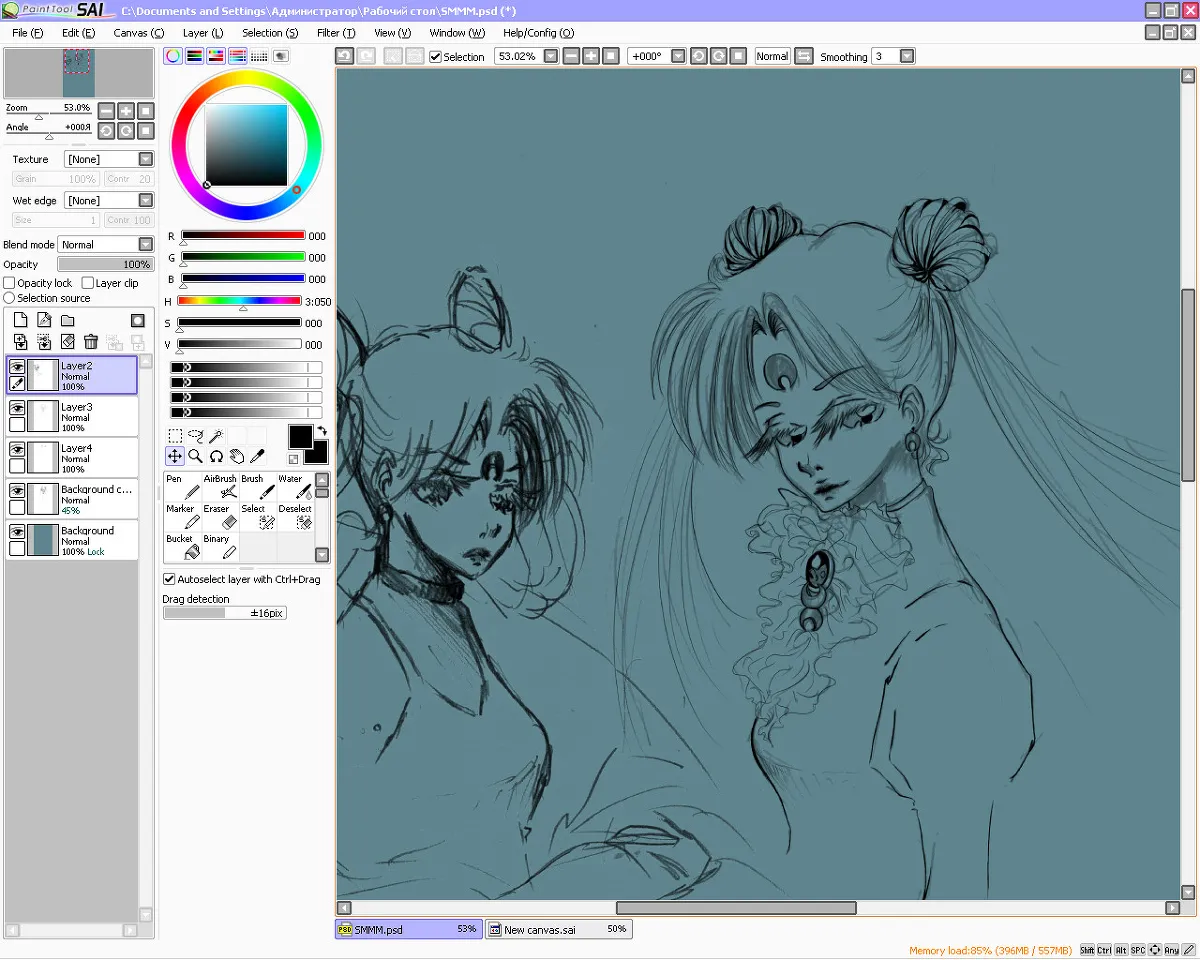This screenshot has height=960, width=1200.
Task: Enable the Opacity lock checkbox
Action: [x=10, y=283]
